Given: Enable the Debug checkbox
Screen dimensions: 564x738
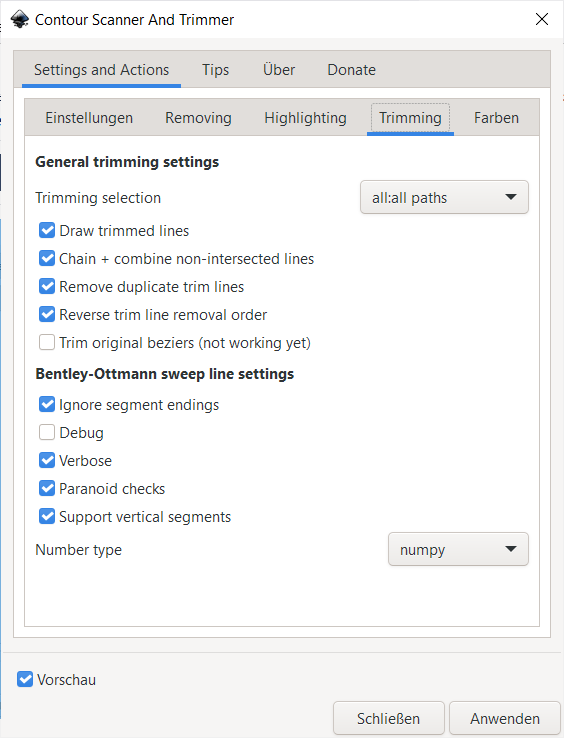Looking at the screenshot, I should tap(47, 433).
